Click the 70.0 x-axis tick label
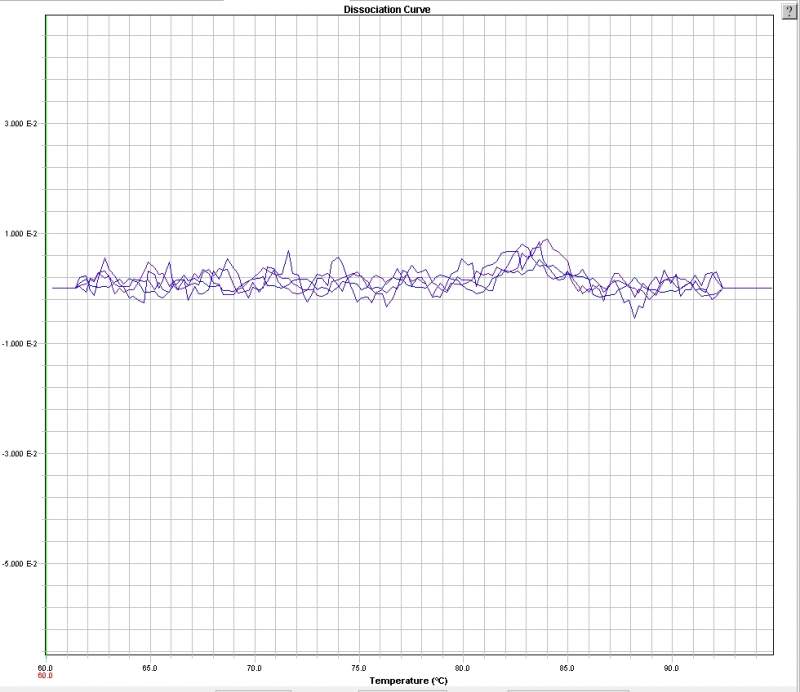Screen dimensions: 800x692 [x=254, y=668]
